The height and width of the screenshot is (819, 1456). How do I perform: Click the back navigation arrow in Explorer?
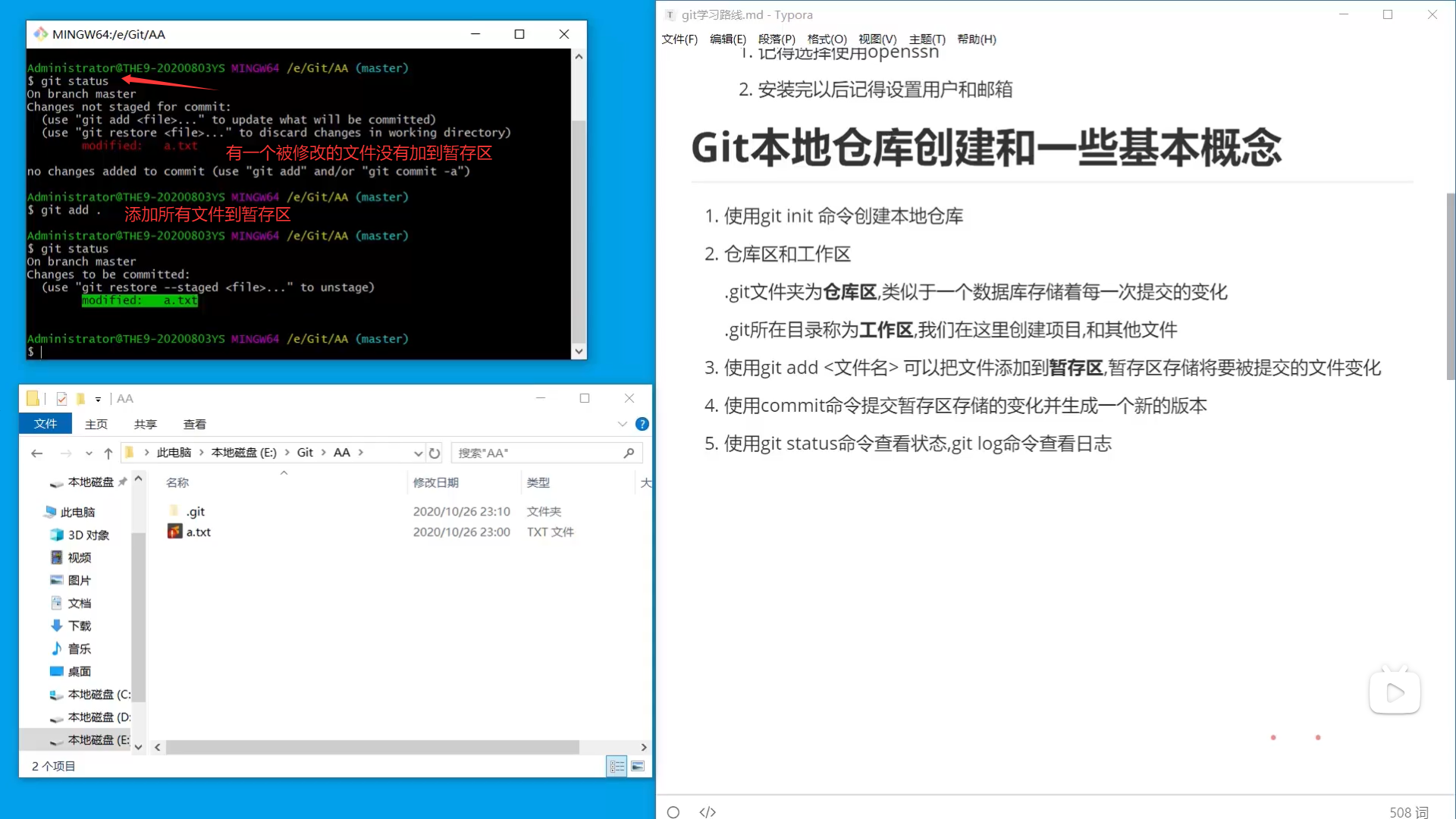(36, 453)
